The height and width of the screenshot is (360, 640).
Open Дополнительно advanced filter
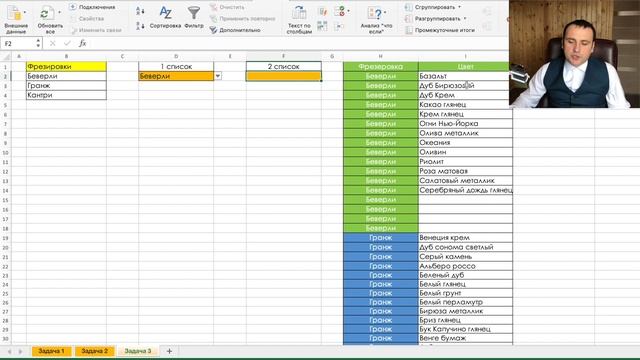[235, 30]
